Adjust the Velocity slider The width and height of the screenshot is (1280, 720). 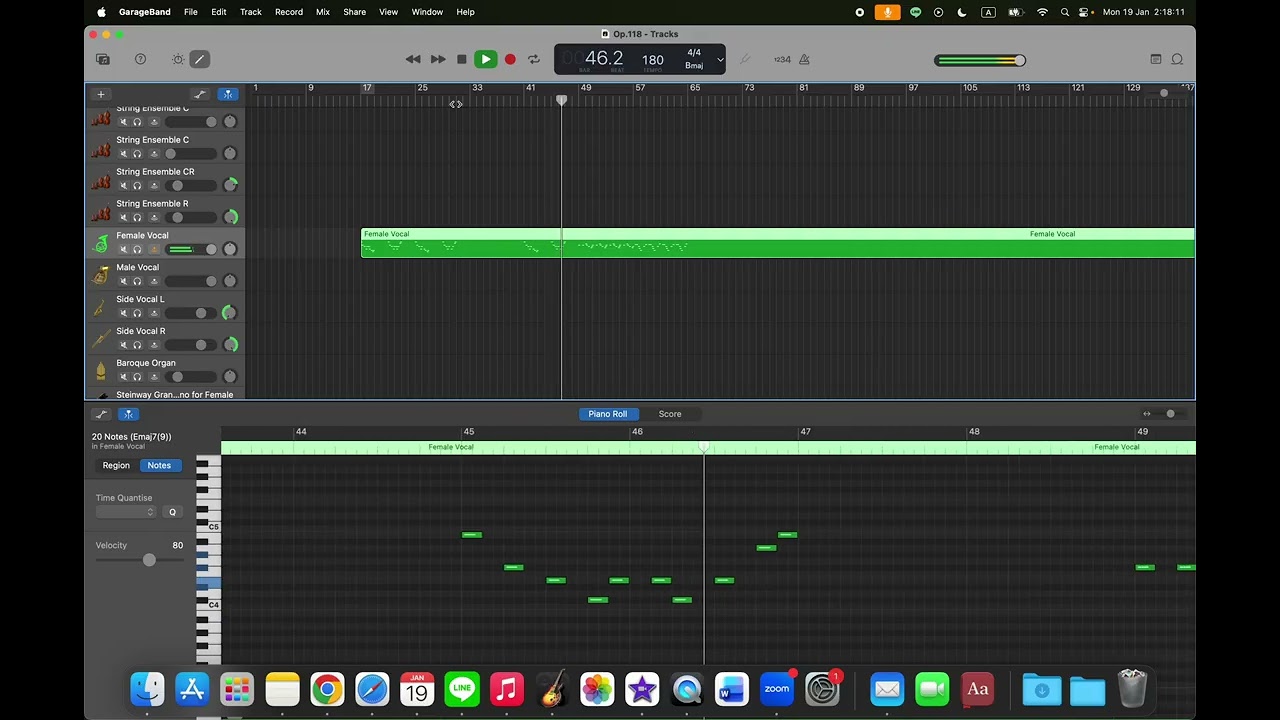[x=139, y=560]
